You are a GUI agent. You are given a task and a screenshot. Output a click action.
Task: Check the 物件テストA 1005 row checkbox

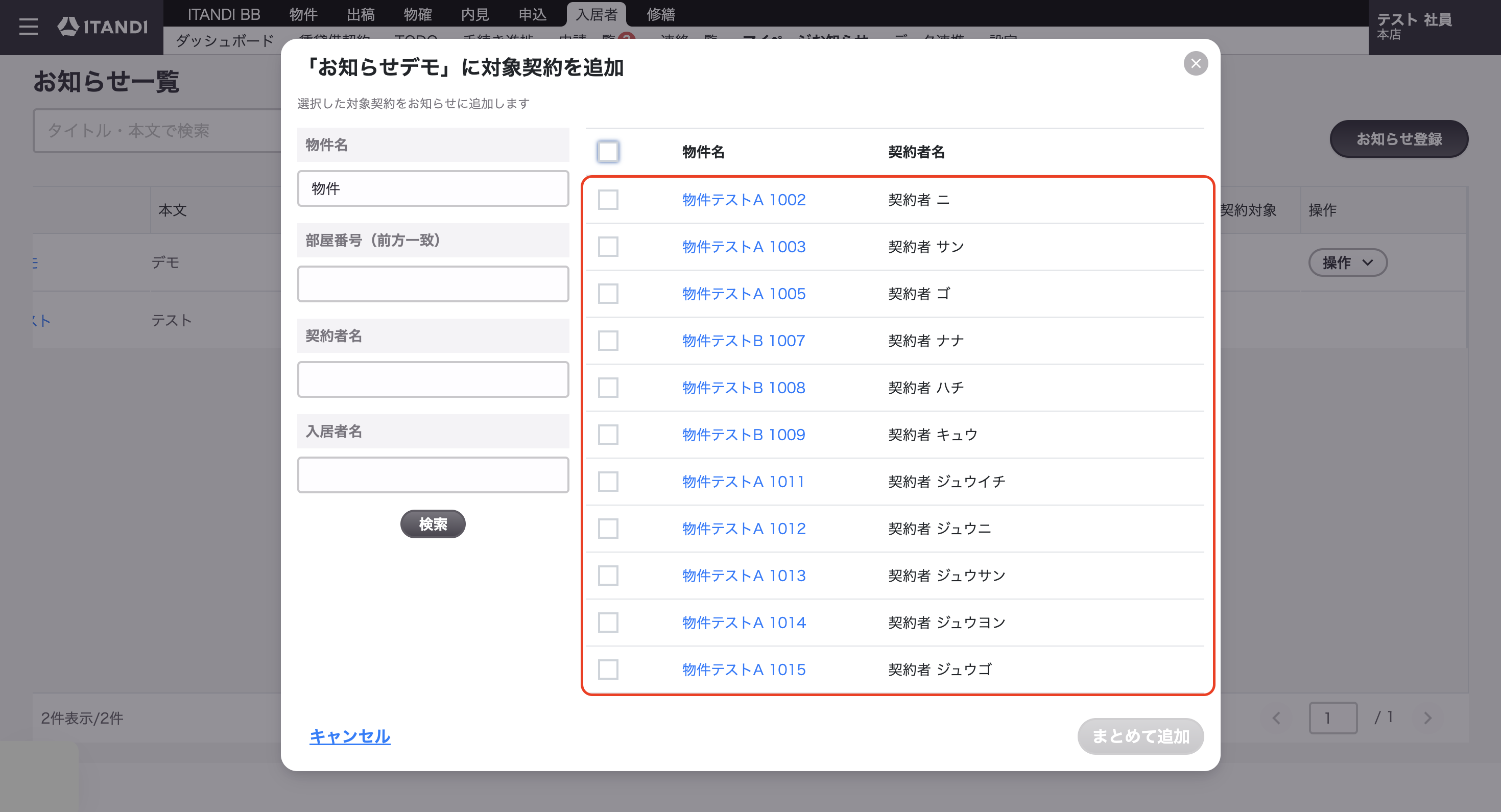click(608, 294)
